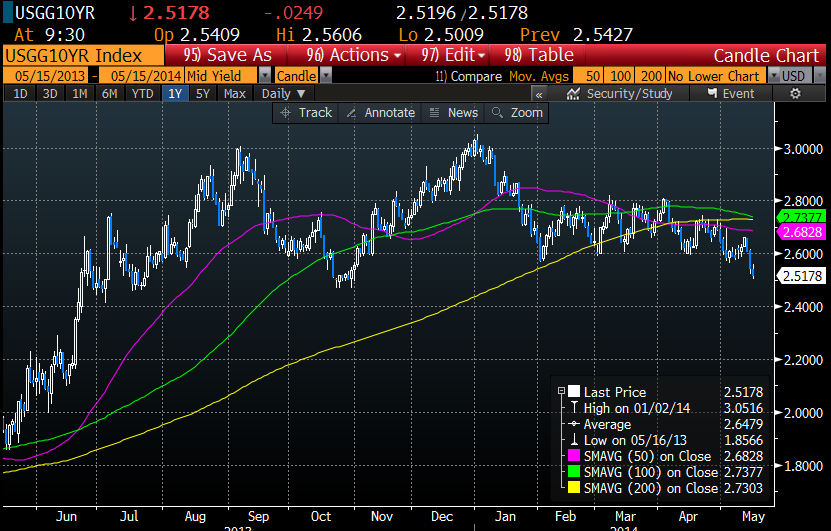Click the News list icon

pyautogui.click(x=434, y=113)
